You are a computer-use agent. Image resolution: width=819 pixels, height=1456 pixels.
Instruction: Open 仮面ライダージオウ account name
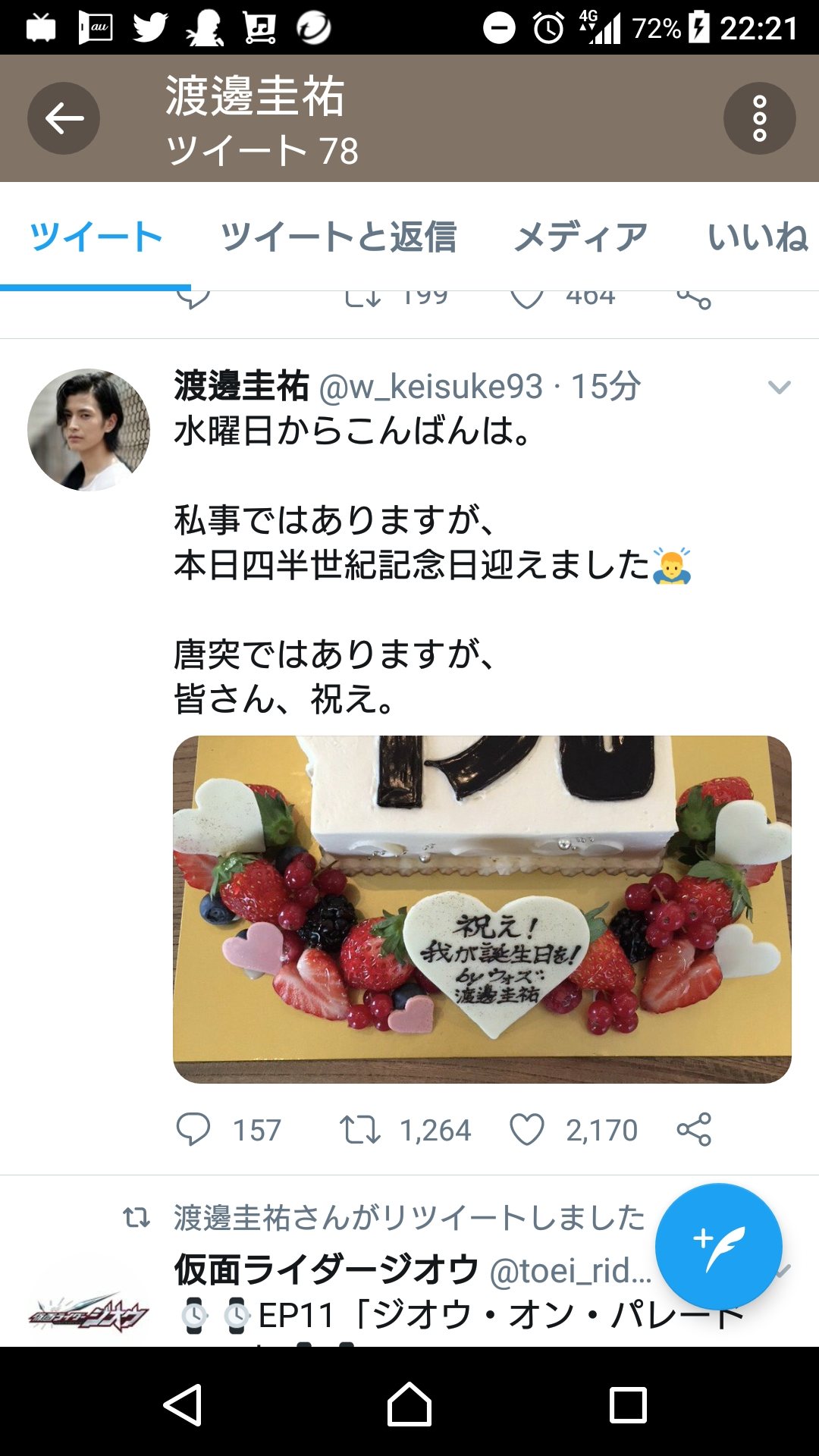pos(327,1269)
